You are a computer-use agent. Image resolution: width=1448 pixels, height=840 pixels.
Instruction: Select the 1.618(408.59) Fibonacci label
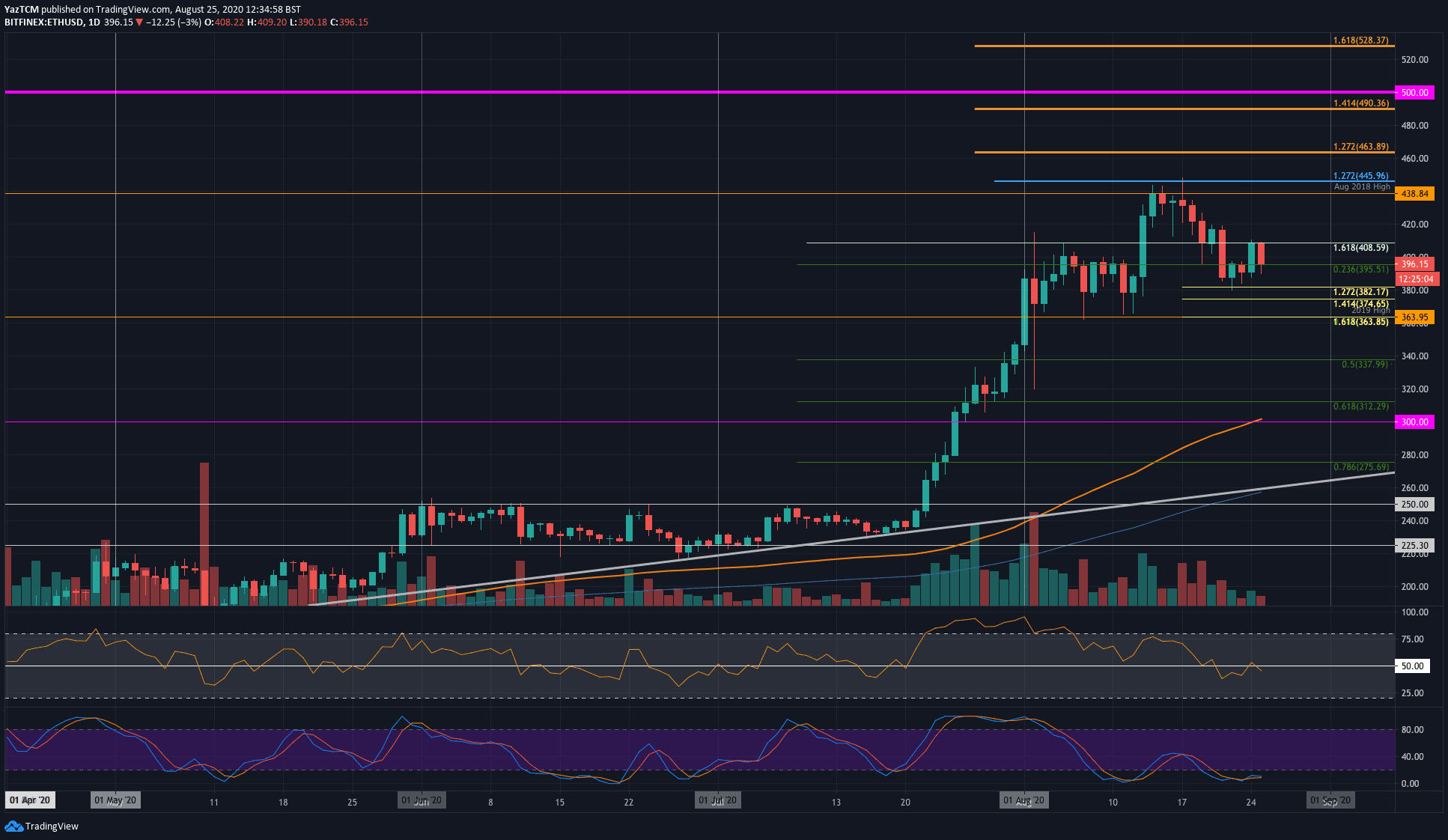point(1360,248)
